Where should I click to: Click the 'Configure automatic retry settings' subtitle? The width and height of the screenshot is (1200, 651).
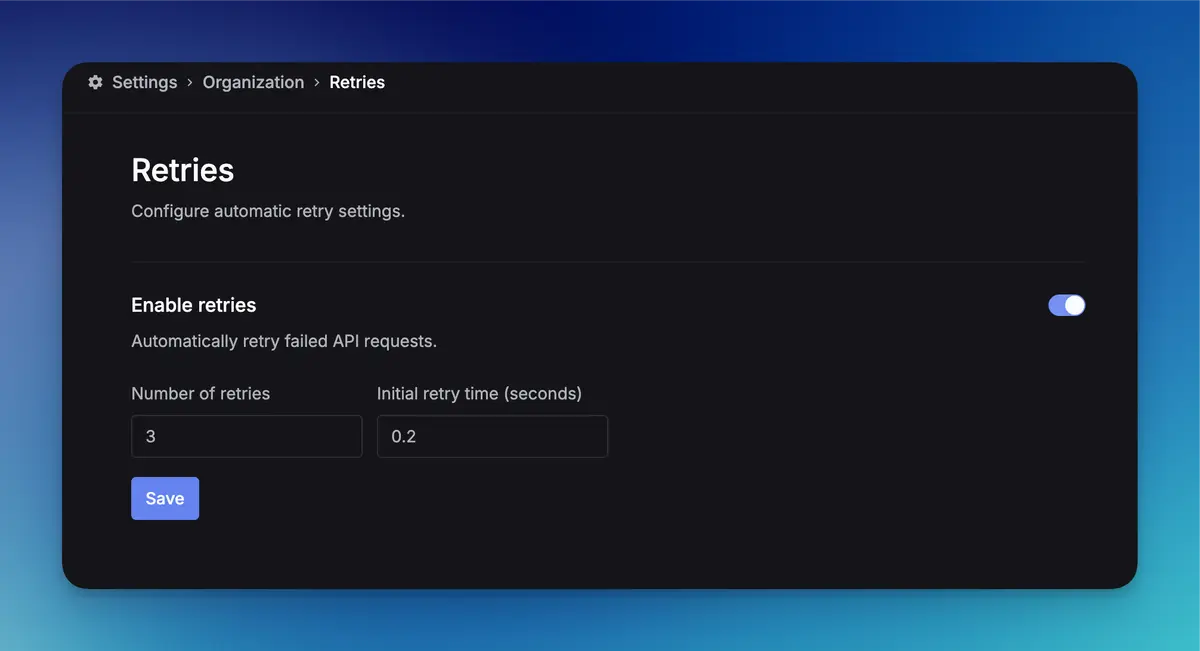(x=268, y=212)
